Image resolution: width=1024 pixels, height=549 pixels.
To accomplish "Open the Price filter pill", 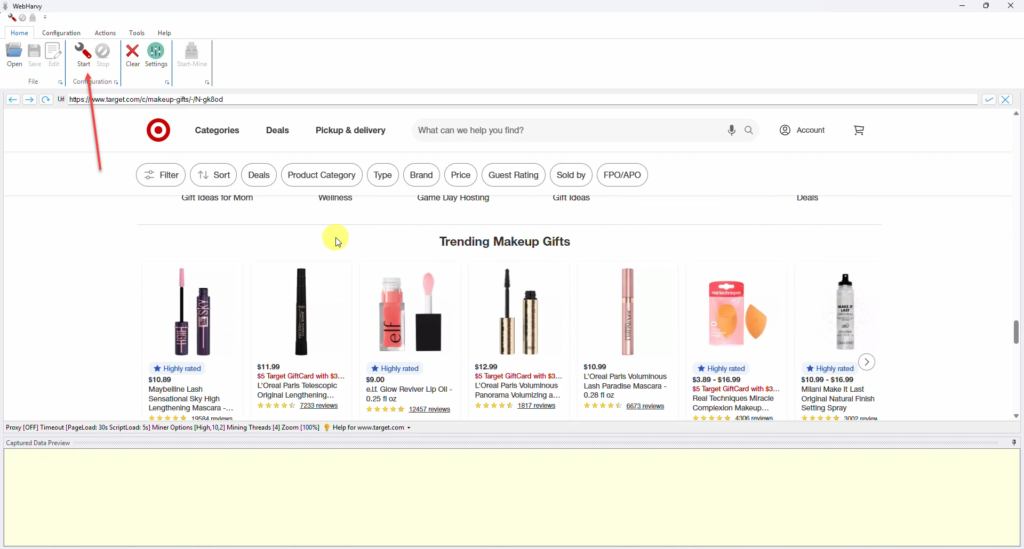I will (460, 175).
